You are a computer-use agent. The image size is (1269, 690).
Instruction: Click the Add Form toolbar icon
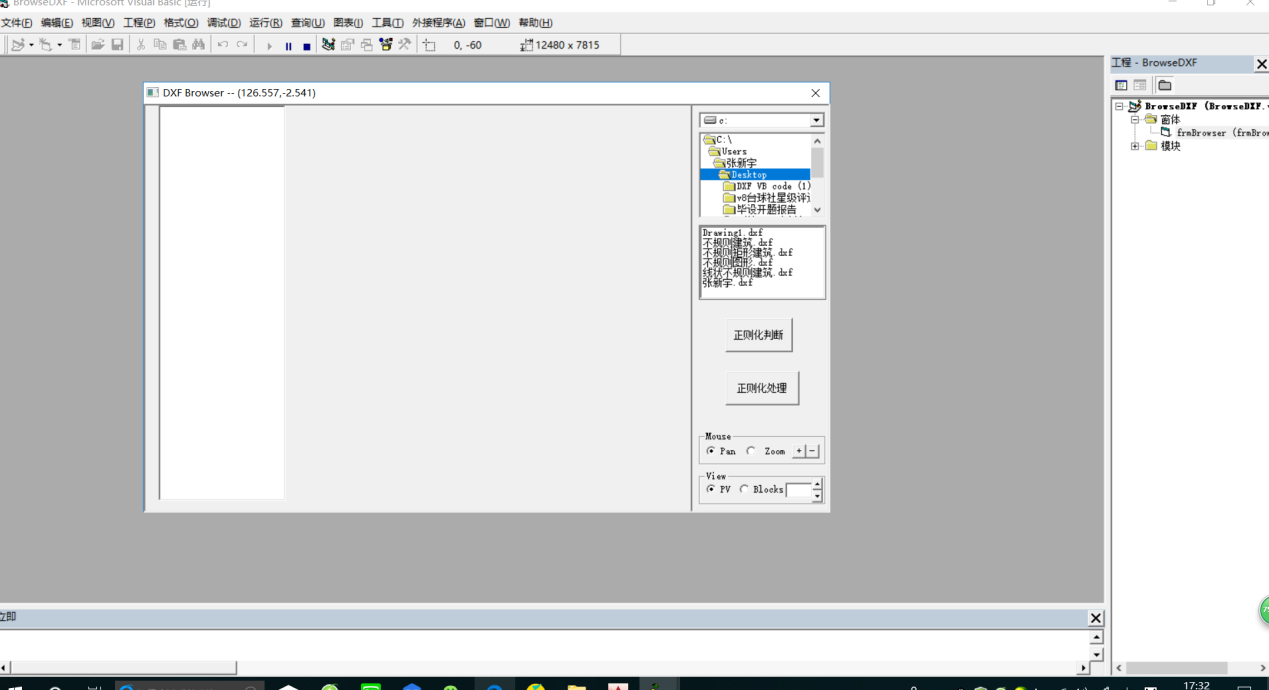[45, 45]
